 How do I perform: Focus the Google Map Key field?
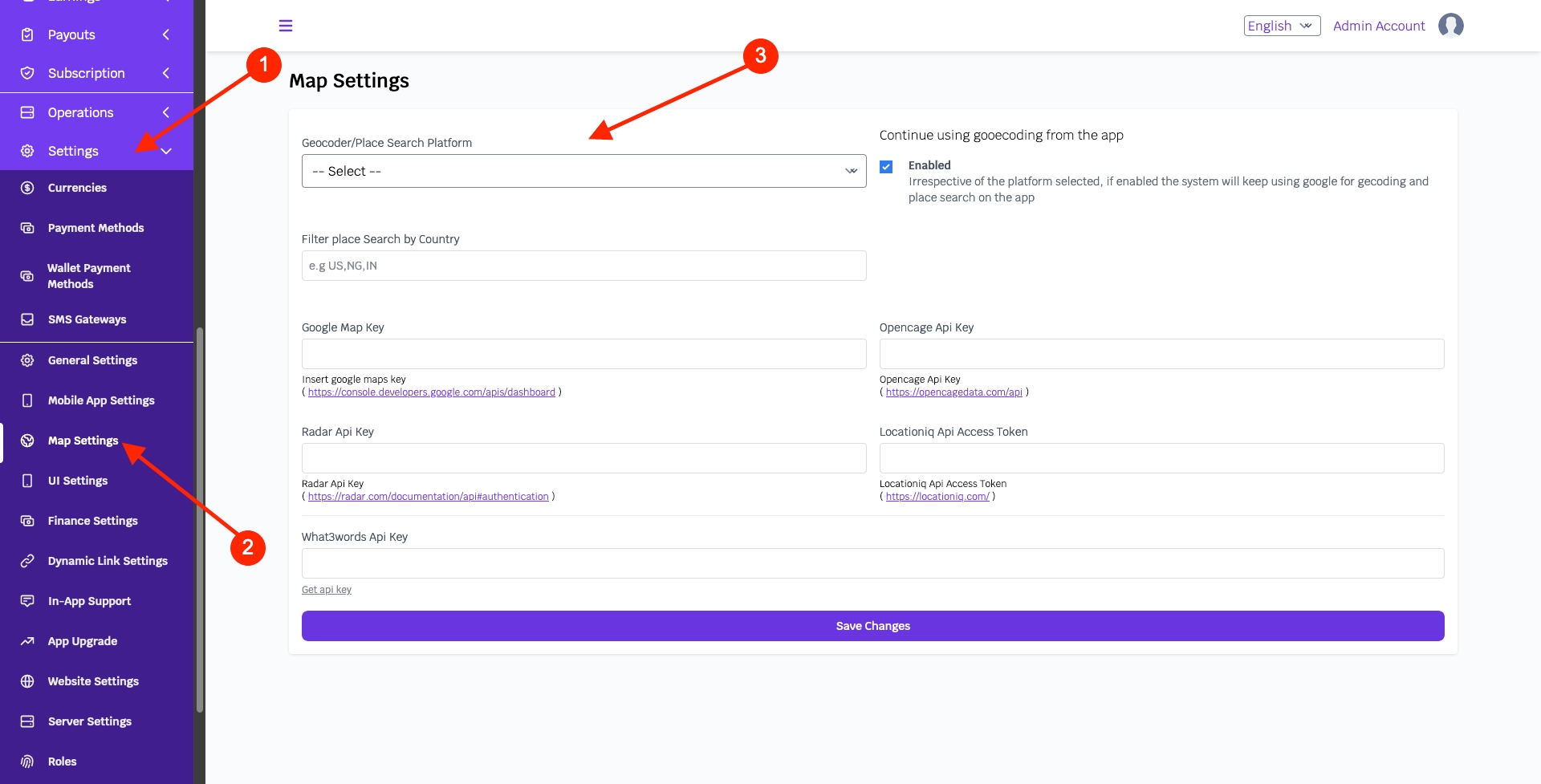pos(583,354)
